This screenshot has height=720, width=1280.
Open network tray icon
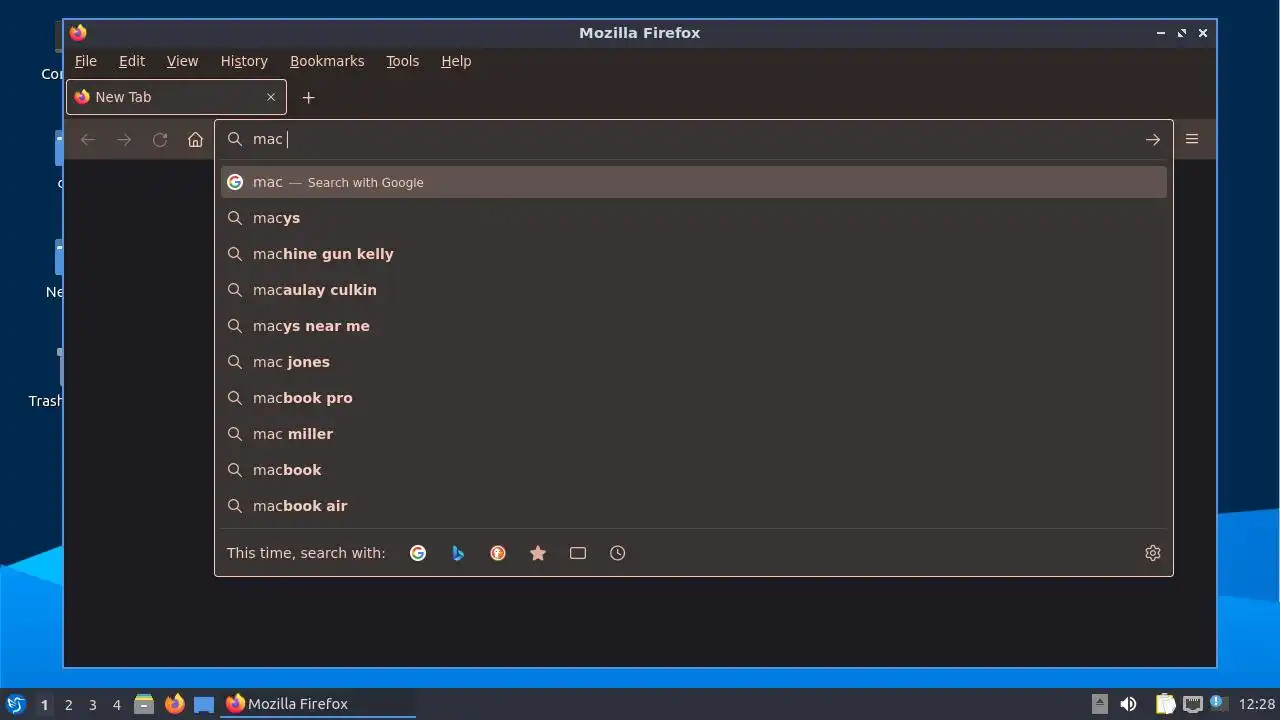[x=1192, y=704]
